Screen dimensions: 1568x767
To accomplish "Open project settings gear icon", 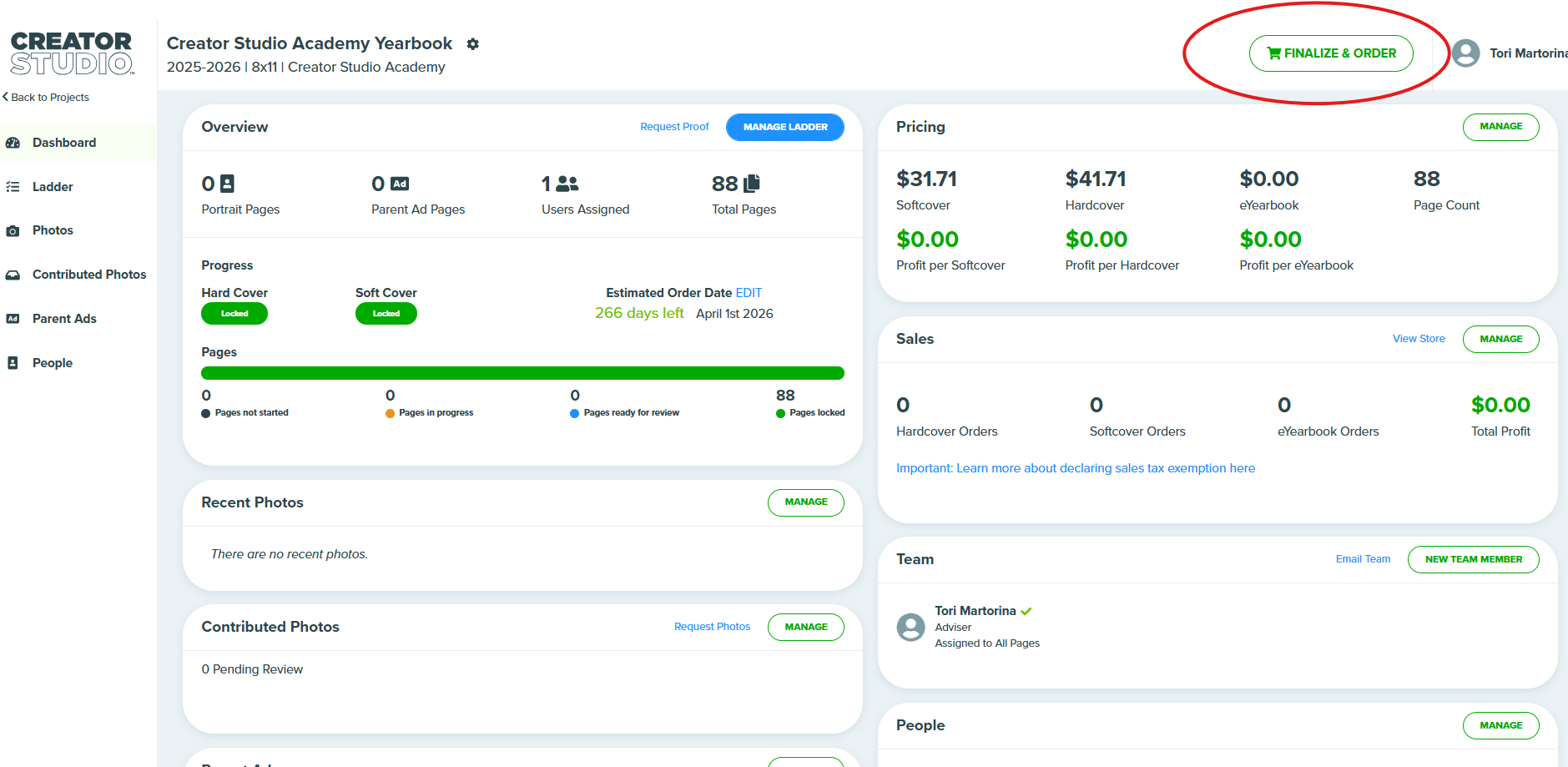I will (473, 44).
